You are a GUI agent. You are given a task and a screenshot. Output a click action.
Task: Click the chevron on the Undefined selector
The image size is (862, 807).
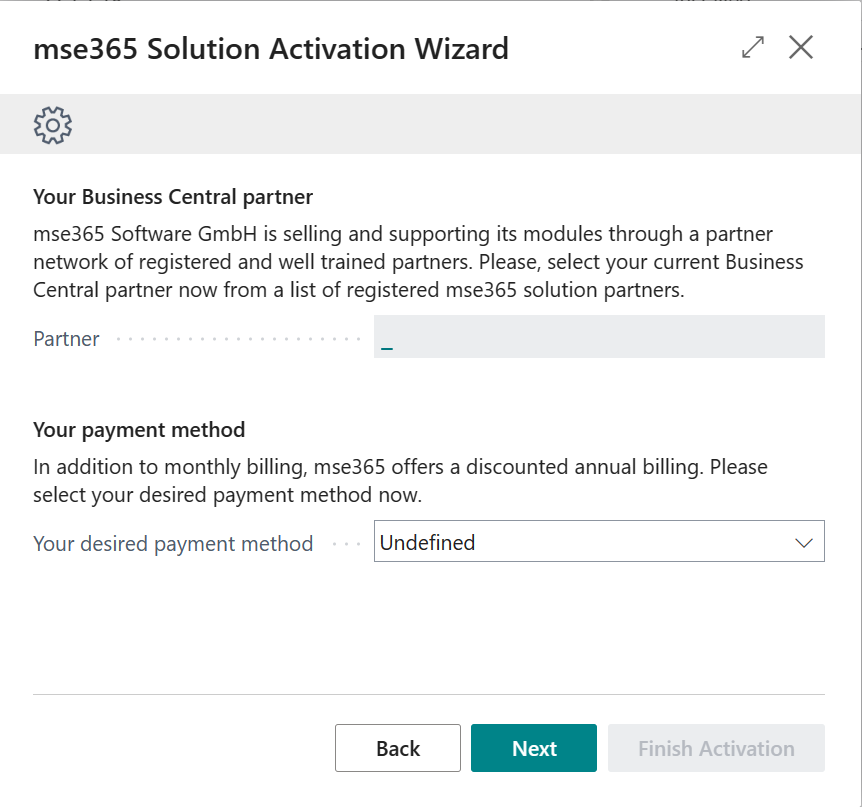pyautogui.click(x=806, y=541)
